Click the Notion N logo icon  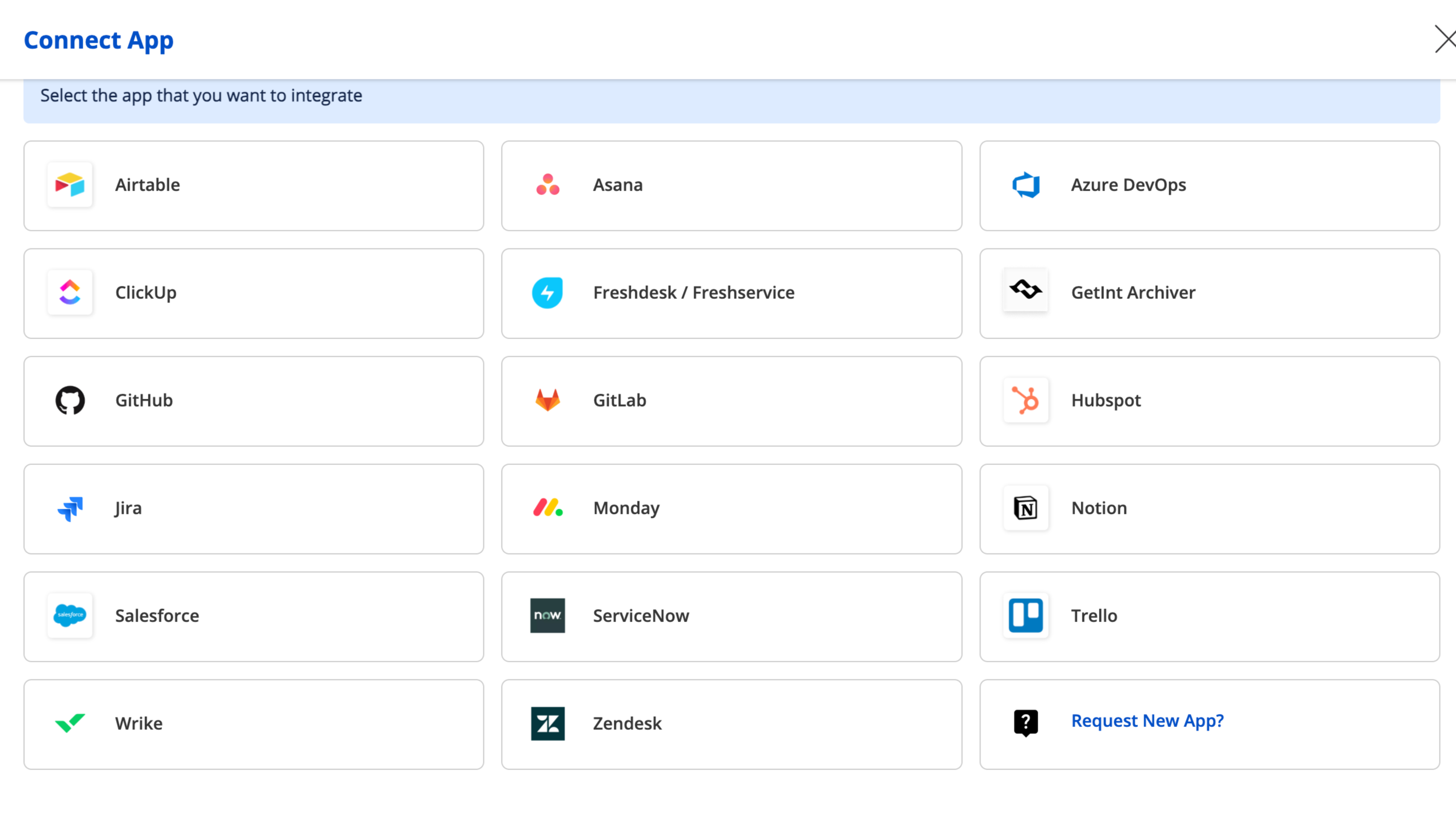click(1025, 507)
